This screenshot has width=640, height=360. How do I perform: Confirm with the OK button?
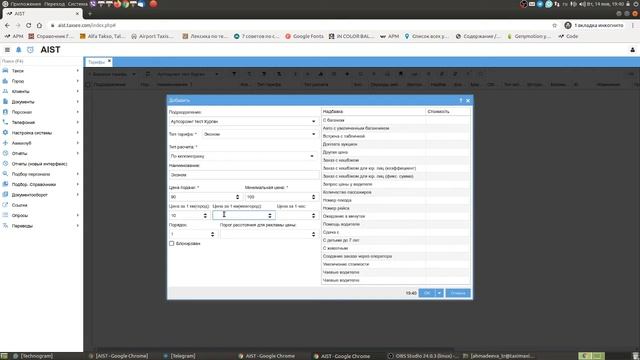coord(427,293)
